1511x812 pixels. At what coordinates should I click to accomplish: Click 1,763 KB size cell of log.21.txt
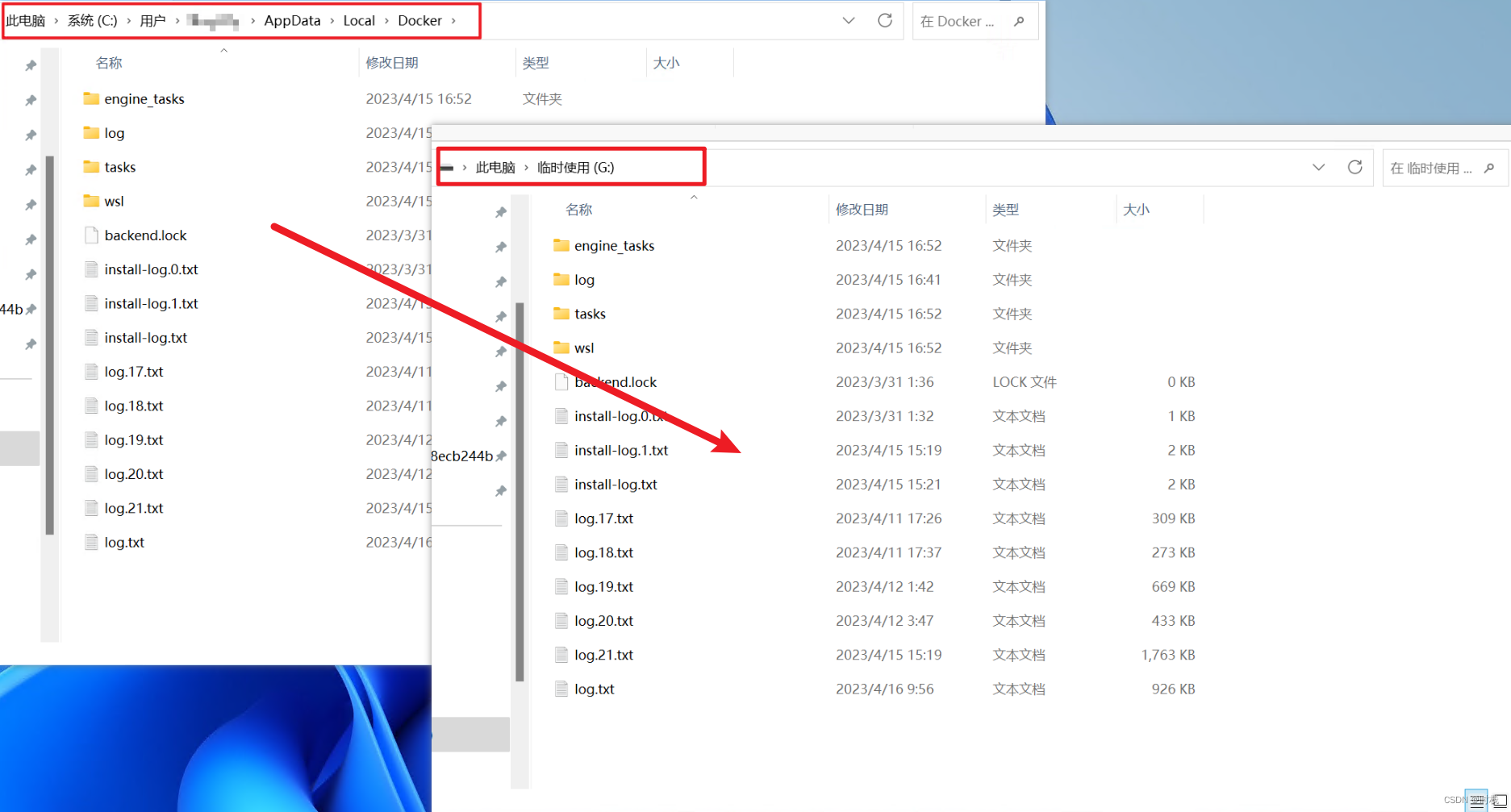(x=1167, y=655)
